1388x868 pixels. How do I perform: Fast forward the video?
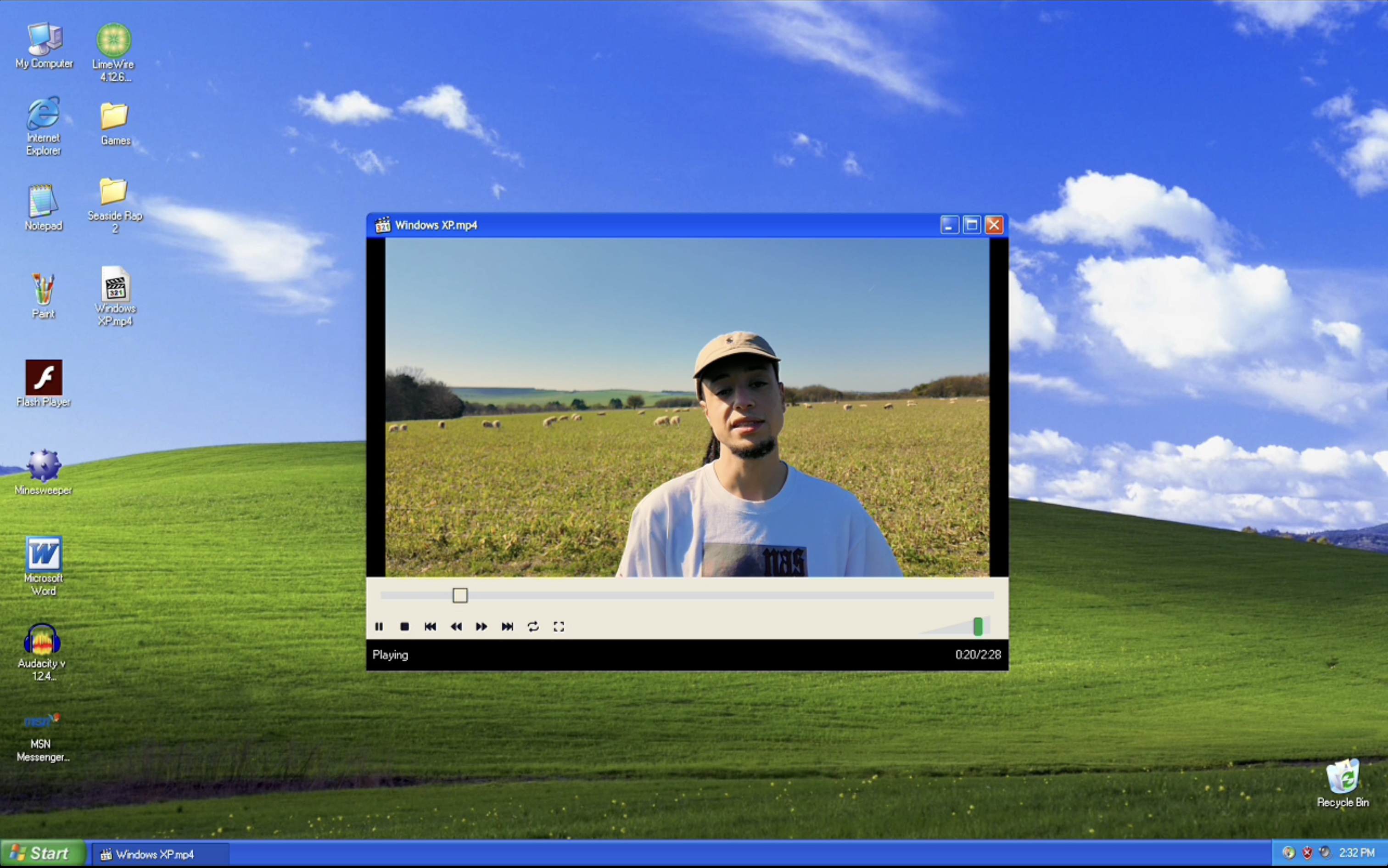(x=481, y=626)
